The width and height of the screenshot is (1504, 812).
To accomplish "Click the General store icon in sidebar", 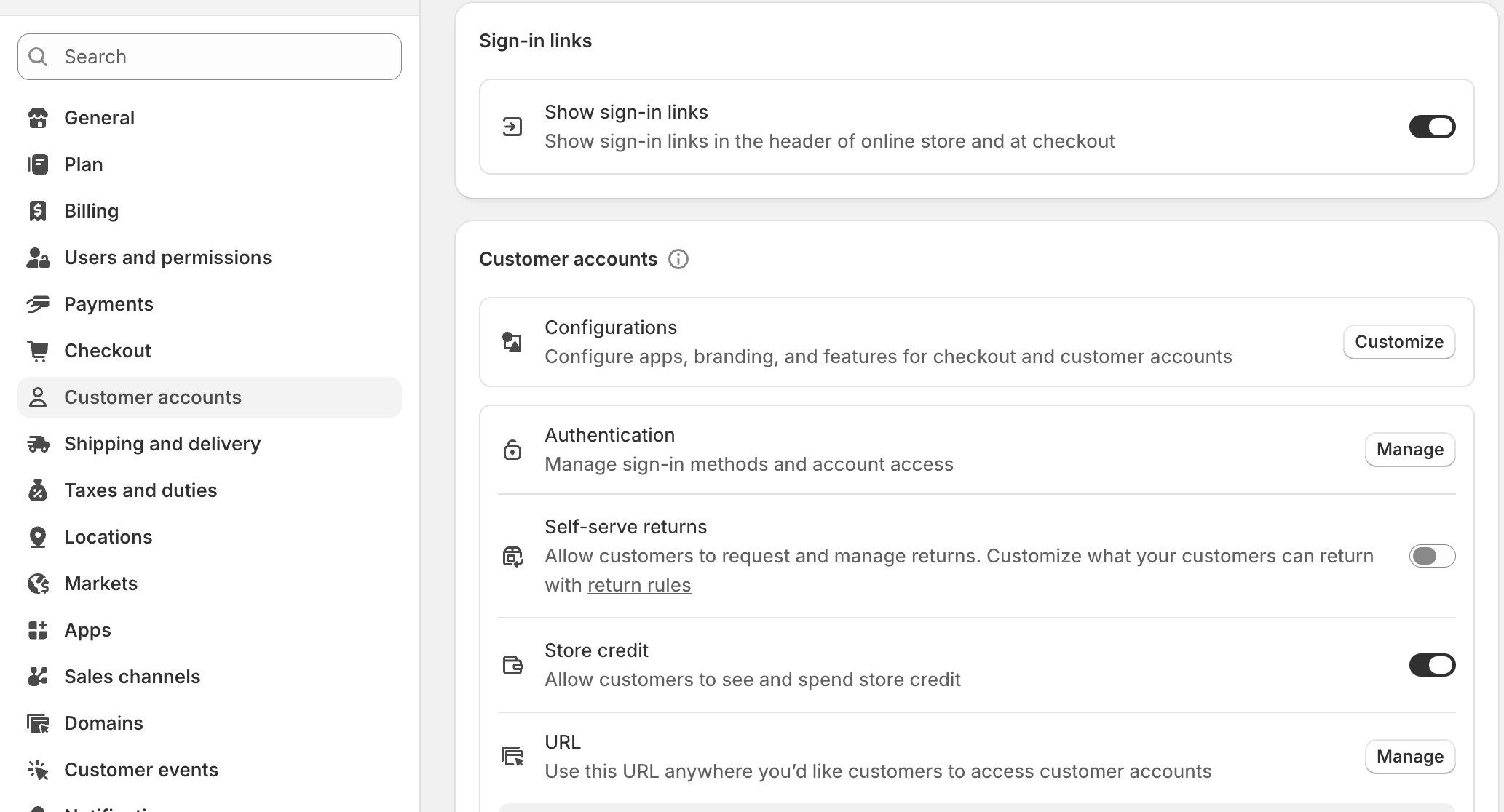I will coord(38,118).
